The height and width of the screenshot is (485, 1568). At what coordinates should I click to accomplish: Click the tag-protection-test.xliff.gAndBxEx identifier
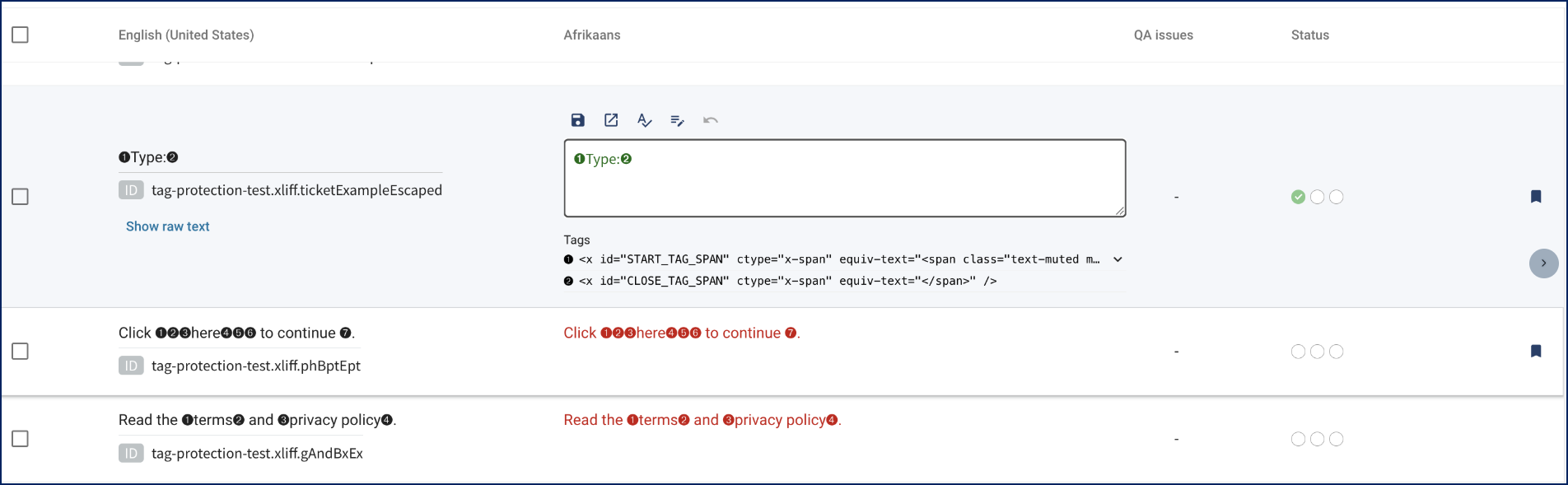[x=257, y=453]
